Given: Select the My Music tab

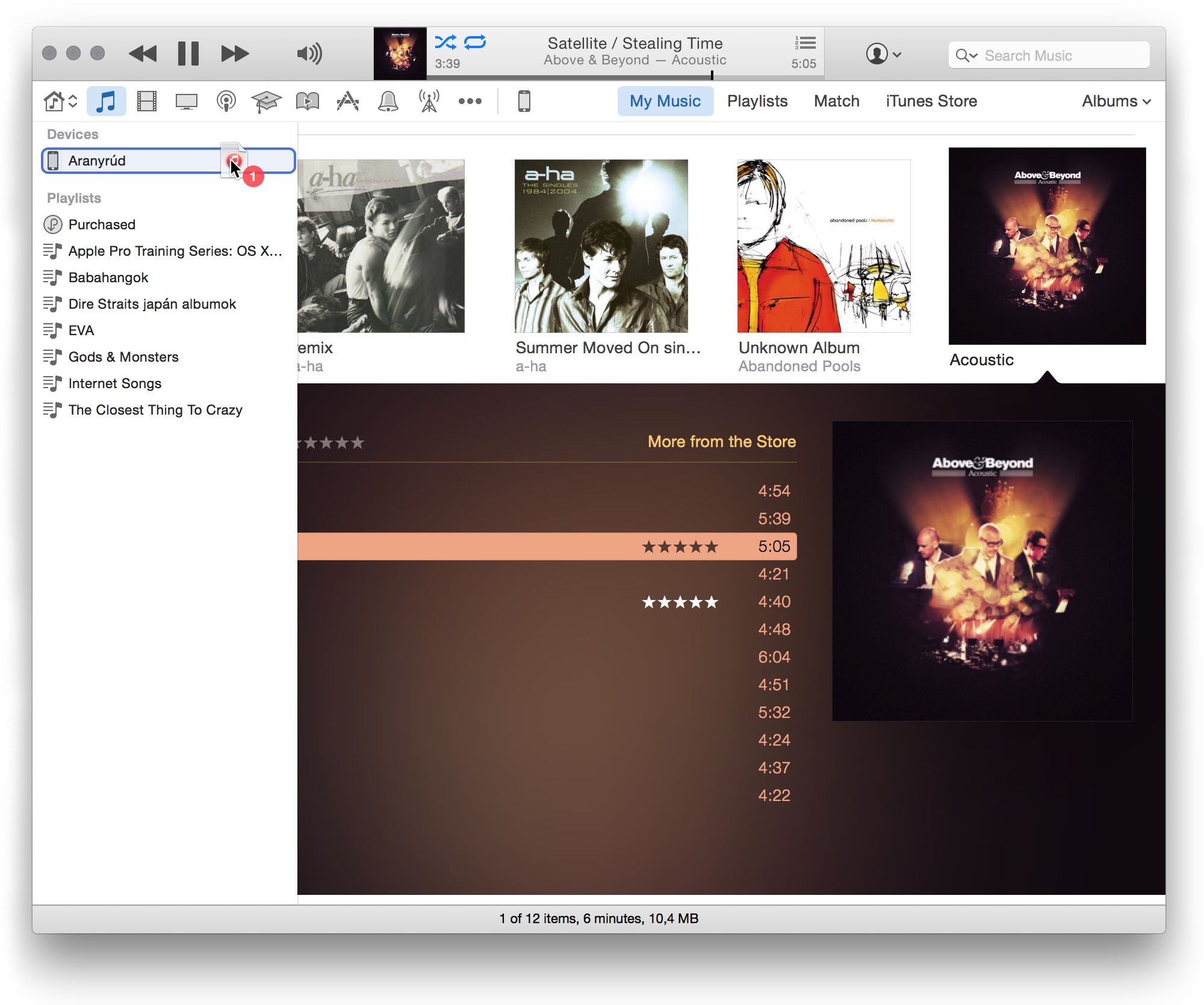Looking at the screenshot, I should [665, 101].
